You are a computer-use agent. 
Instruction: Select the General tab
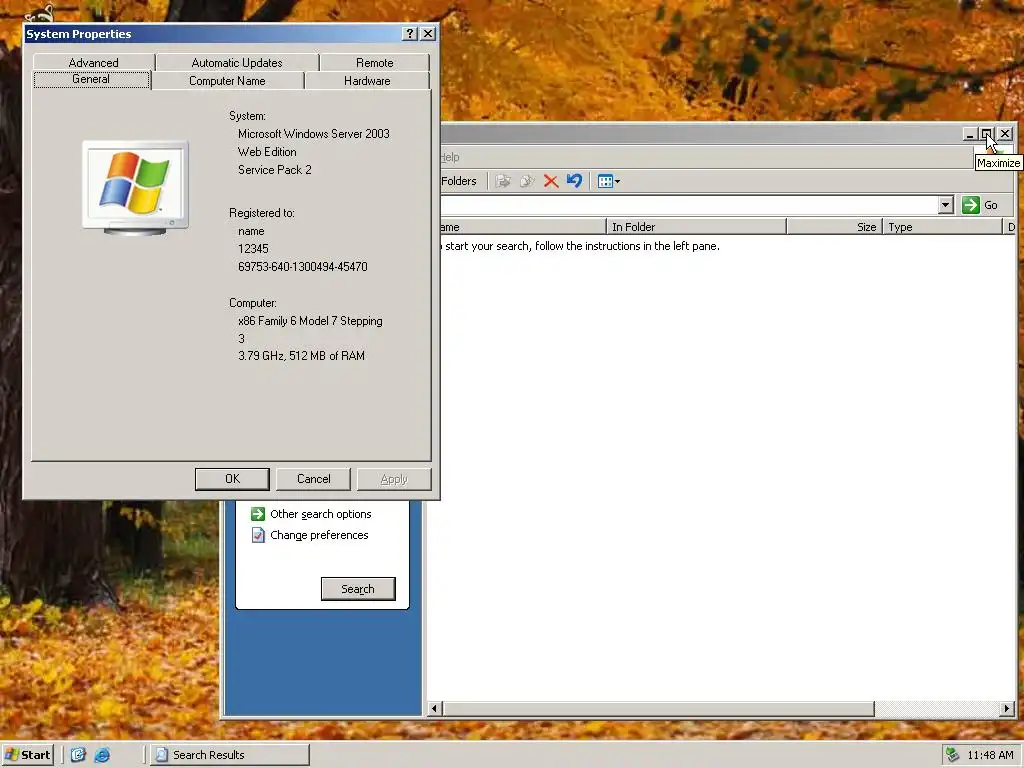click(x=91, y=79)
